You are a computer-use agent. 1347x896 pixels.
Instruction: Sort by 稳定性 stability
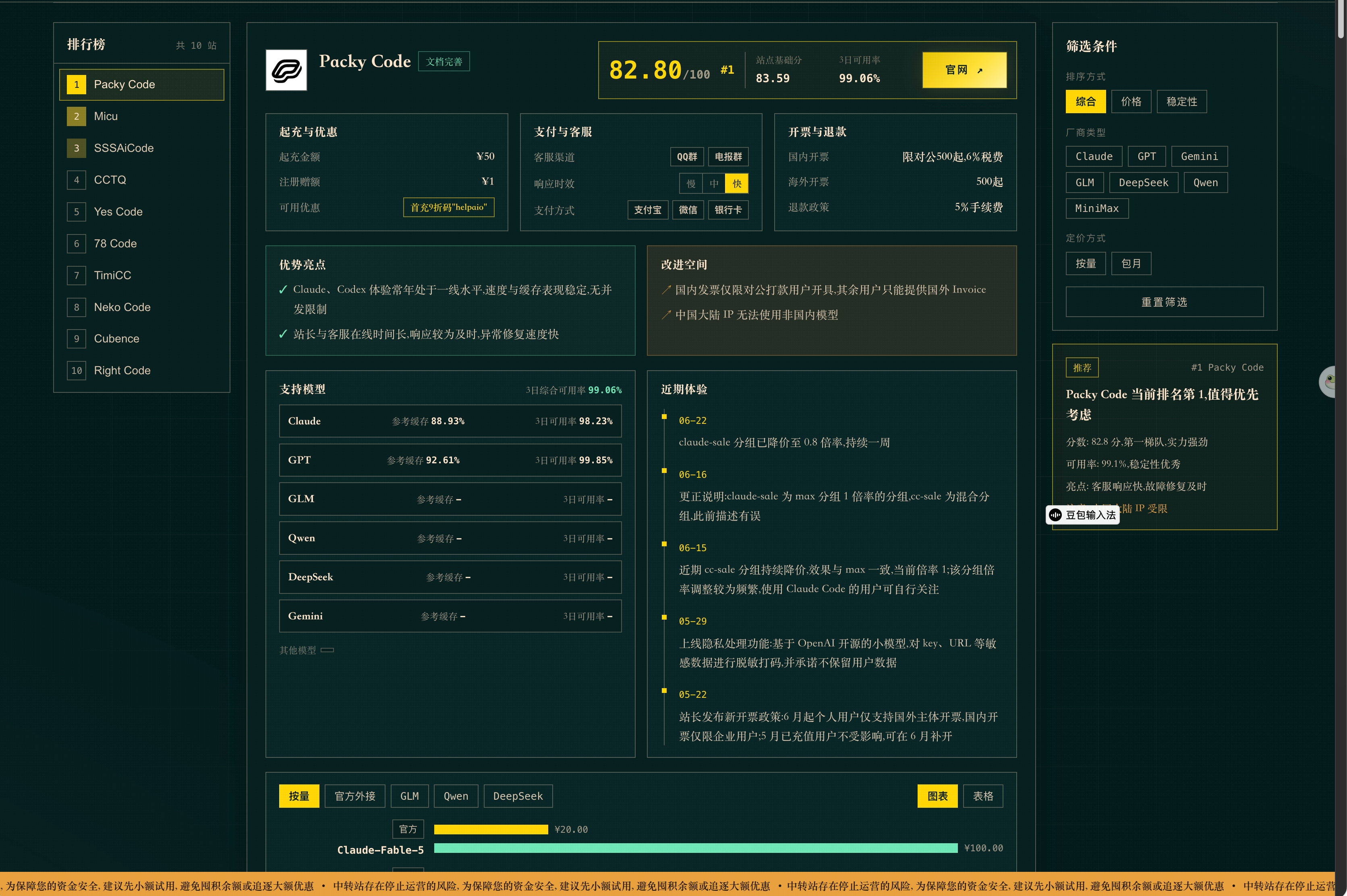(1181, 102)
